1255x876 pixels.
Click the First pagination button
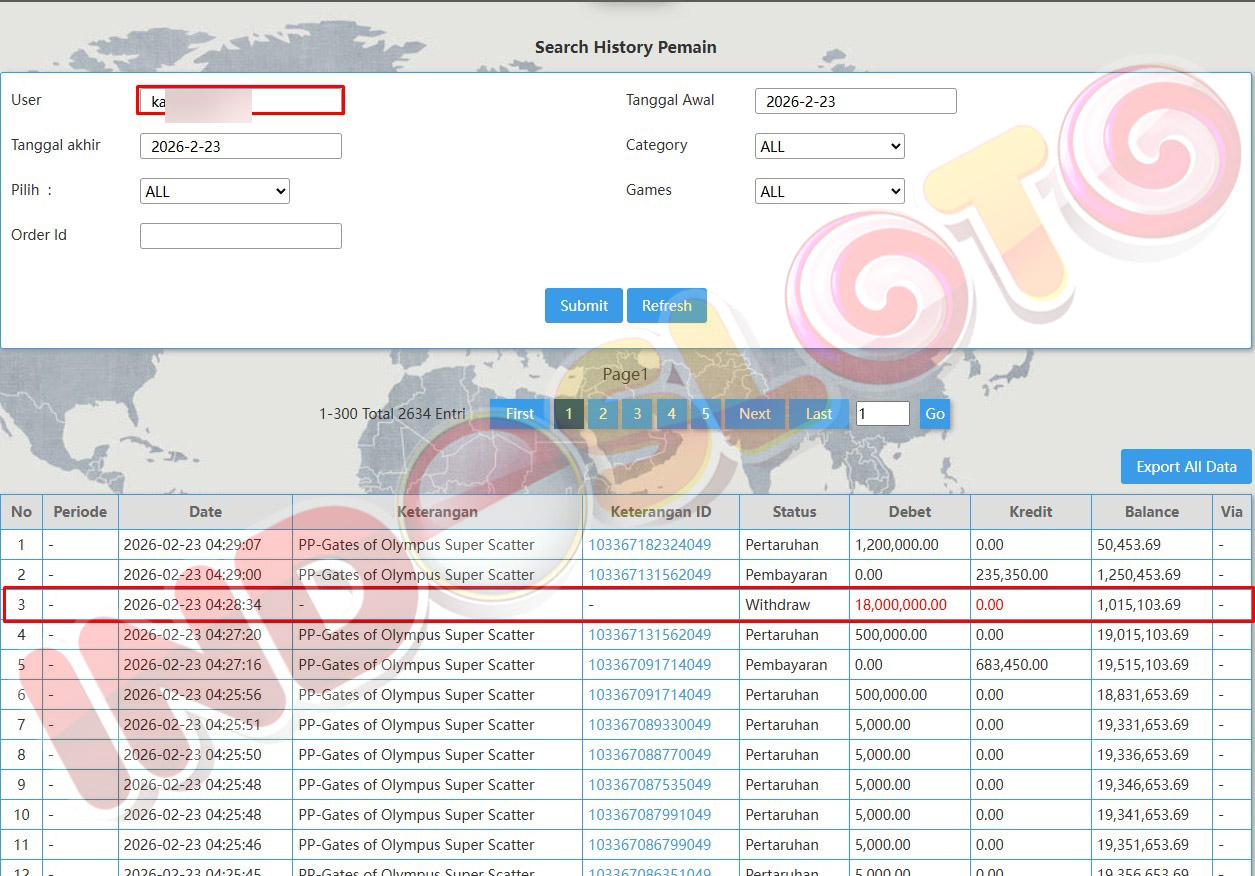[x=519, y=414]
